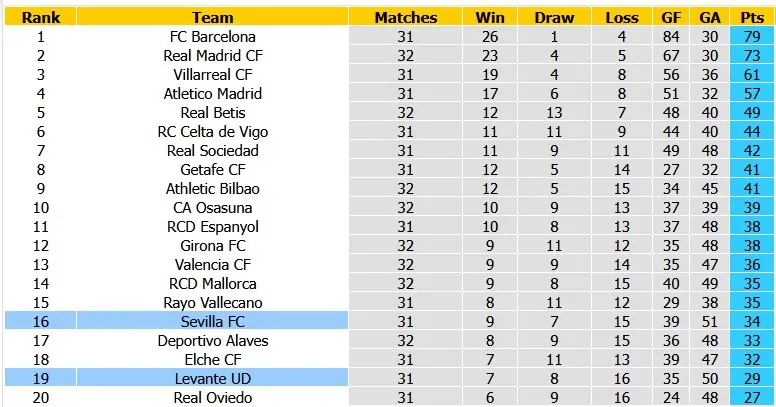Click the Loss column header
The image size is (776, 407).
click(x=622, y=17)
